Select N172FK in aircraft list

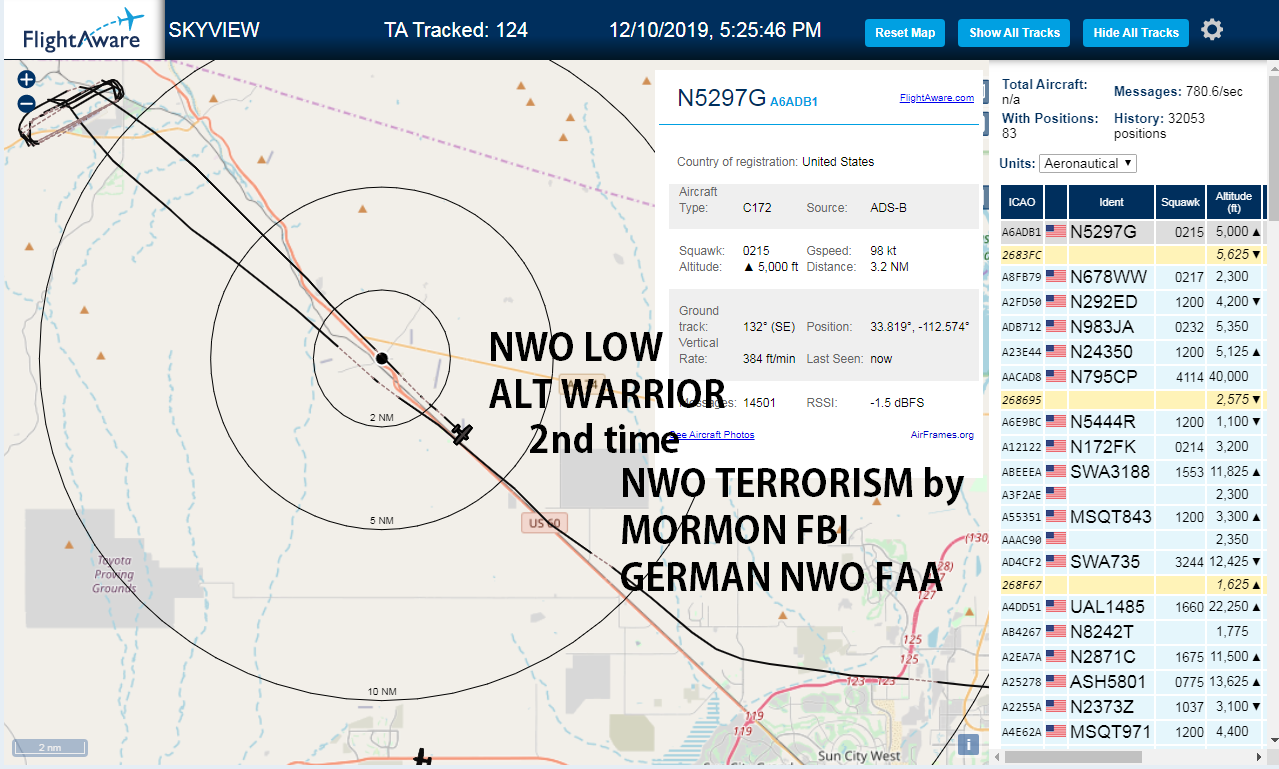click(1104, 447)
